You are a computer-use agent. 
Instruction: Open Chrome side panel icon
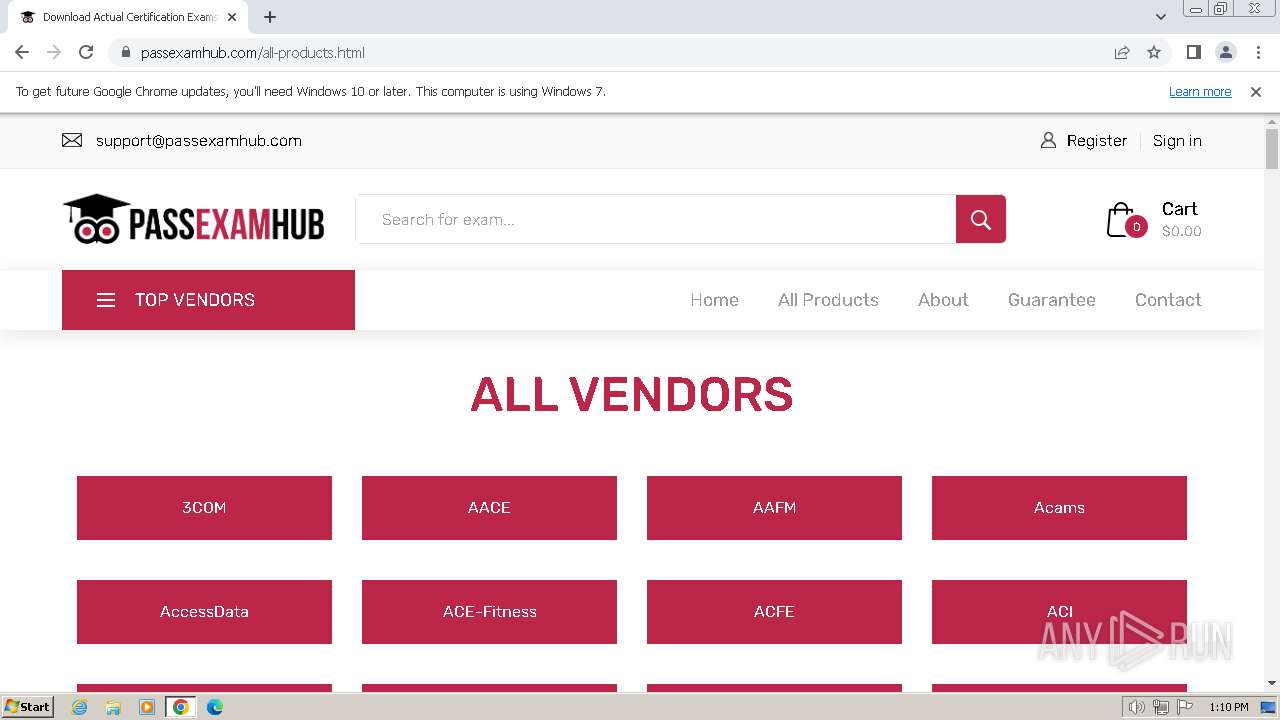(1193, 52)
